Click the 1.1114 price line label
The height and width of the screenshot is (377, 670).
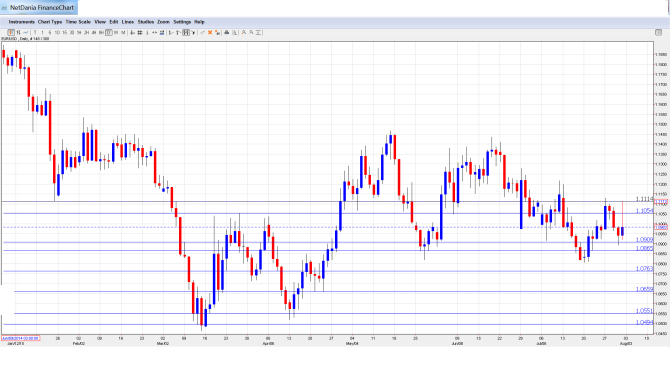point(644,199)
